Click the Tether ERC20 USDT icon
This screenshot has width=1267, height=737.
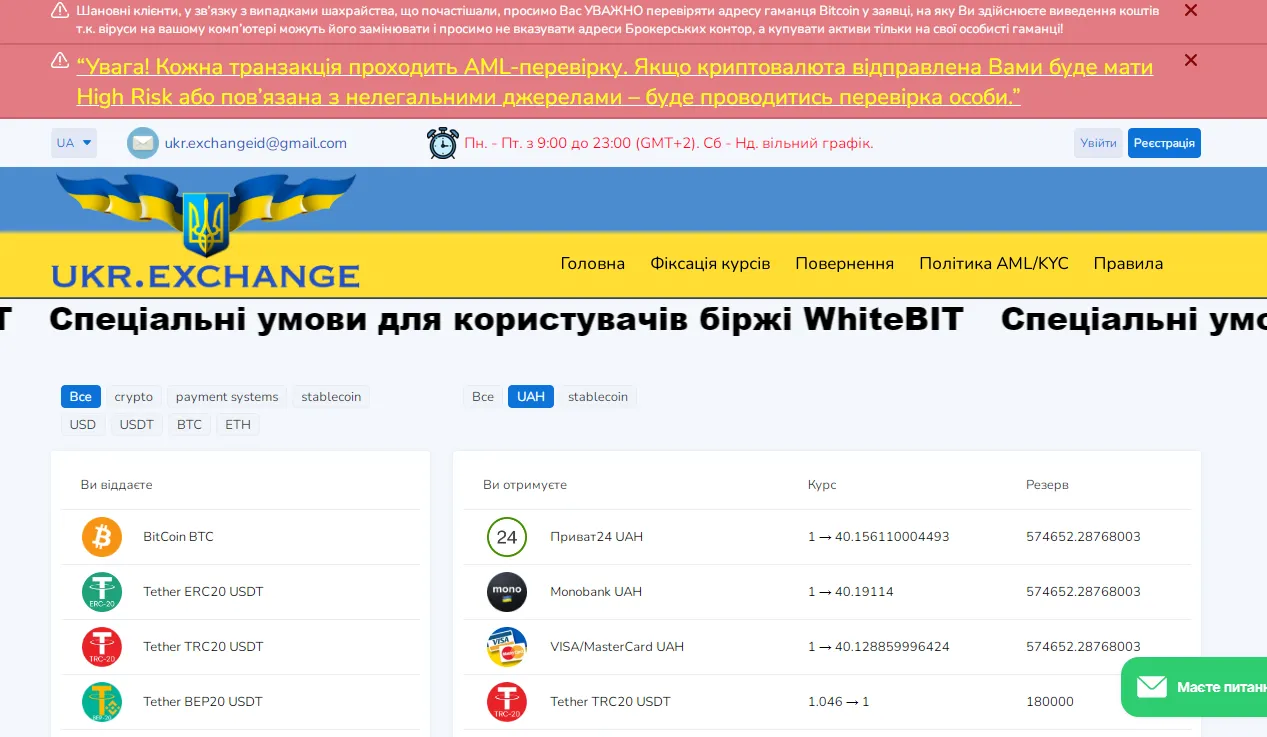point(101,592)
